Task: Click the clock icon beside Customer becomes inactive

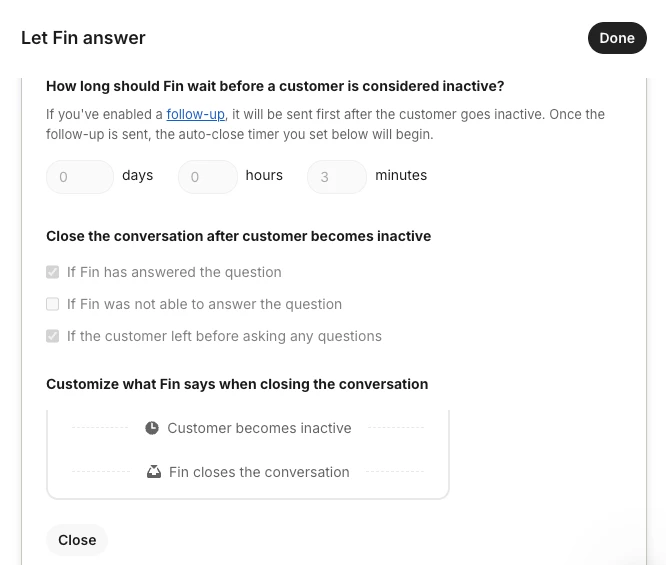Action: tap(152, 428)
